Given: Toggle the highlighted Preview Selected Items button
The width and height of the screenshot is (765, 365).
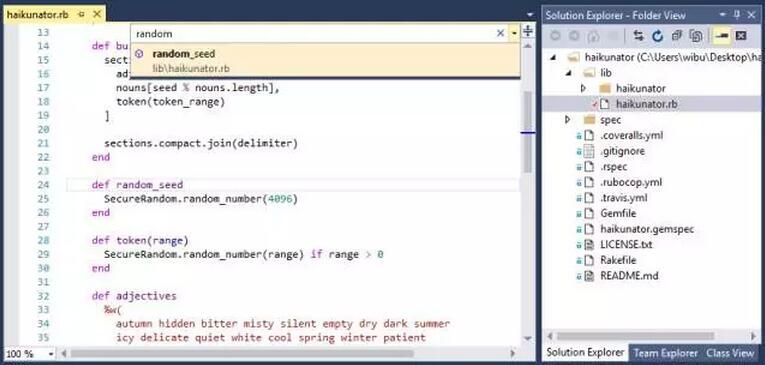Looking at the screenshot, I should click(x=722, y=35).
